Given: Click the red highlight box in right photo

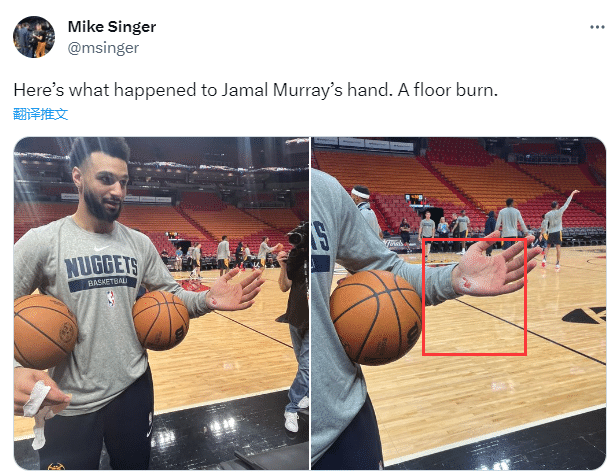Looking at the screenshot, I should 474,296.
